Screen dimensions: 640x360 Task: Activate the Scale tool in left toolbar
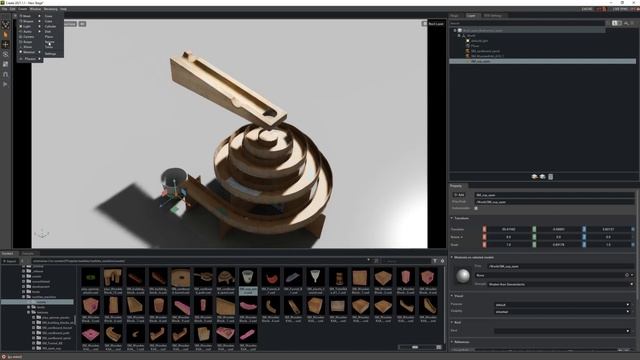click(x=5, y=64)
